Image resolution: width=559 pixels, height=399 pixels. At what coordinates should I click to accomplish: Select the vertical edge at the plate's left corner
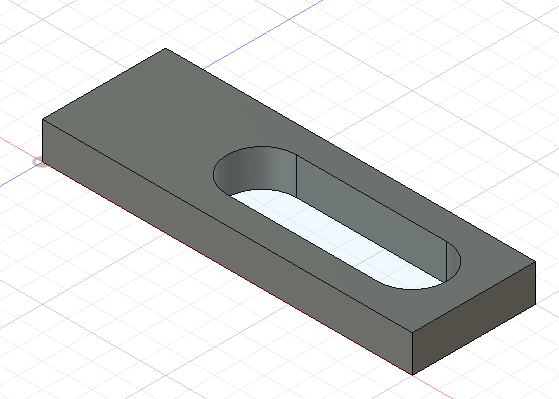pos(43,140)
